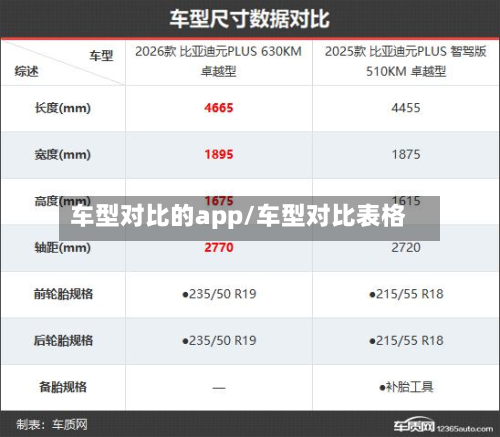Image resolution: width=500 pixels, height=437 pixels.
Task: Click the width value 1875
Action: [406, 155]
